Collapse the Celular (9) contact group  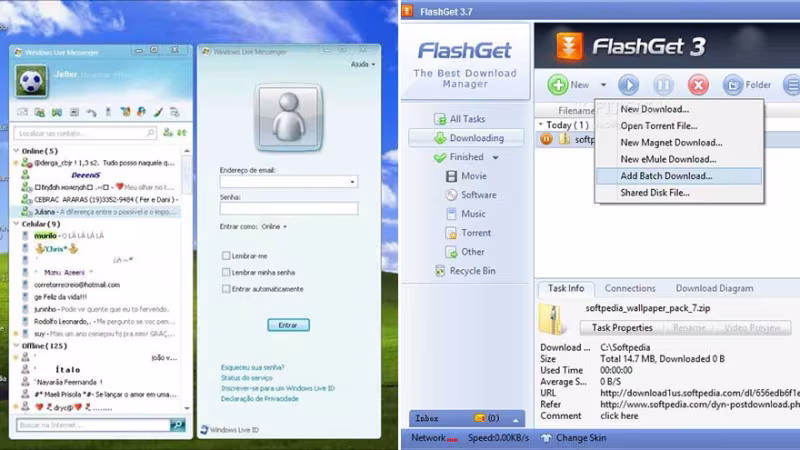pos(16,224)
